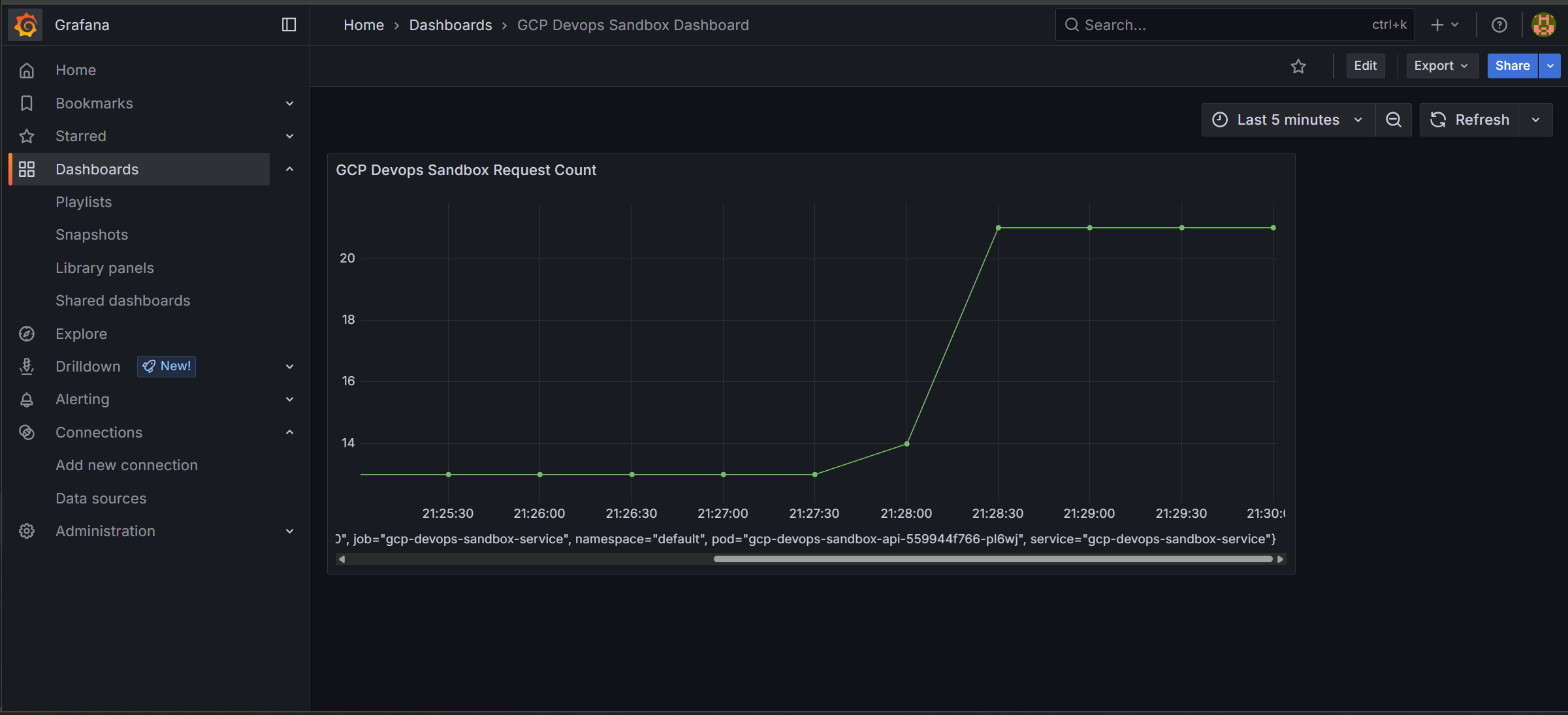Click the Starred star icon in sidebar
This screenshot has height=715, width=1568.
pyautogui.click(x=27, y=136)
